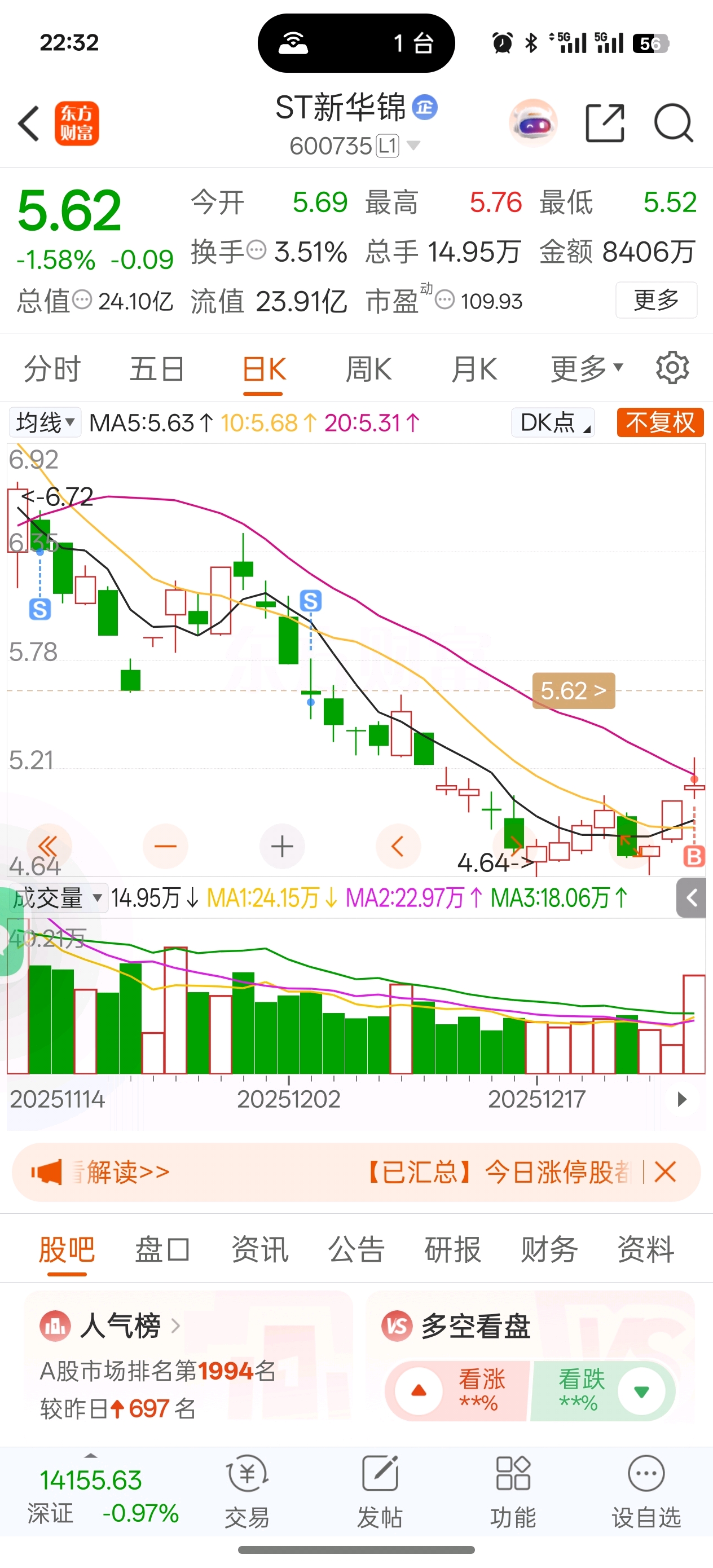Tap the 更多 button beside 市盈
The image size is (713, 1568).
coord(656,299)
